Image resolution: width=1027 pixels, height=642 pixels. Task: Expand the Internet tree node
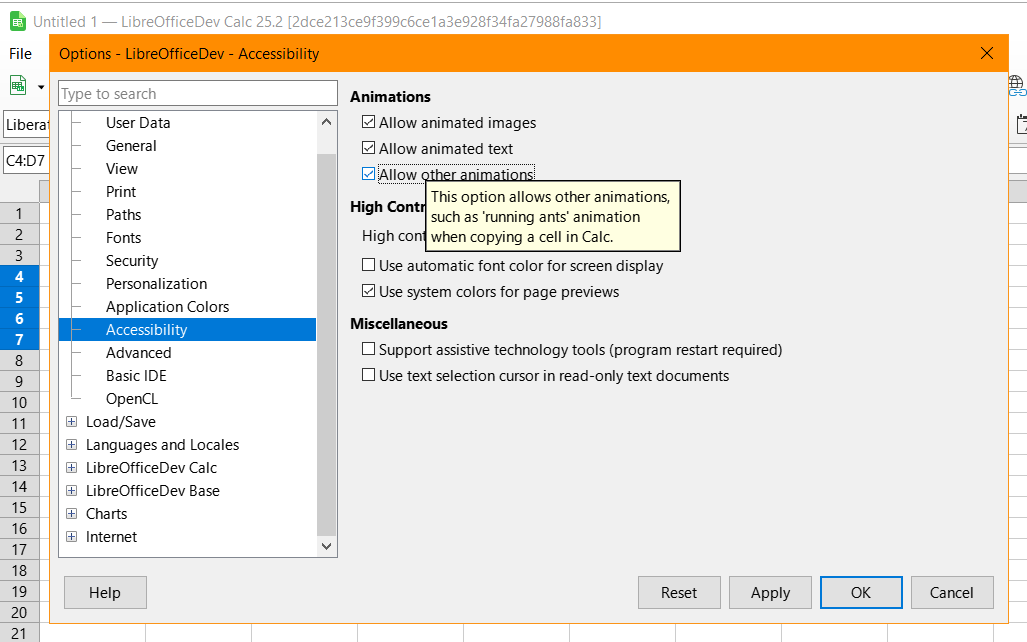pos(72,536)
